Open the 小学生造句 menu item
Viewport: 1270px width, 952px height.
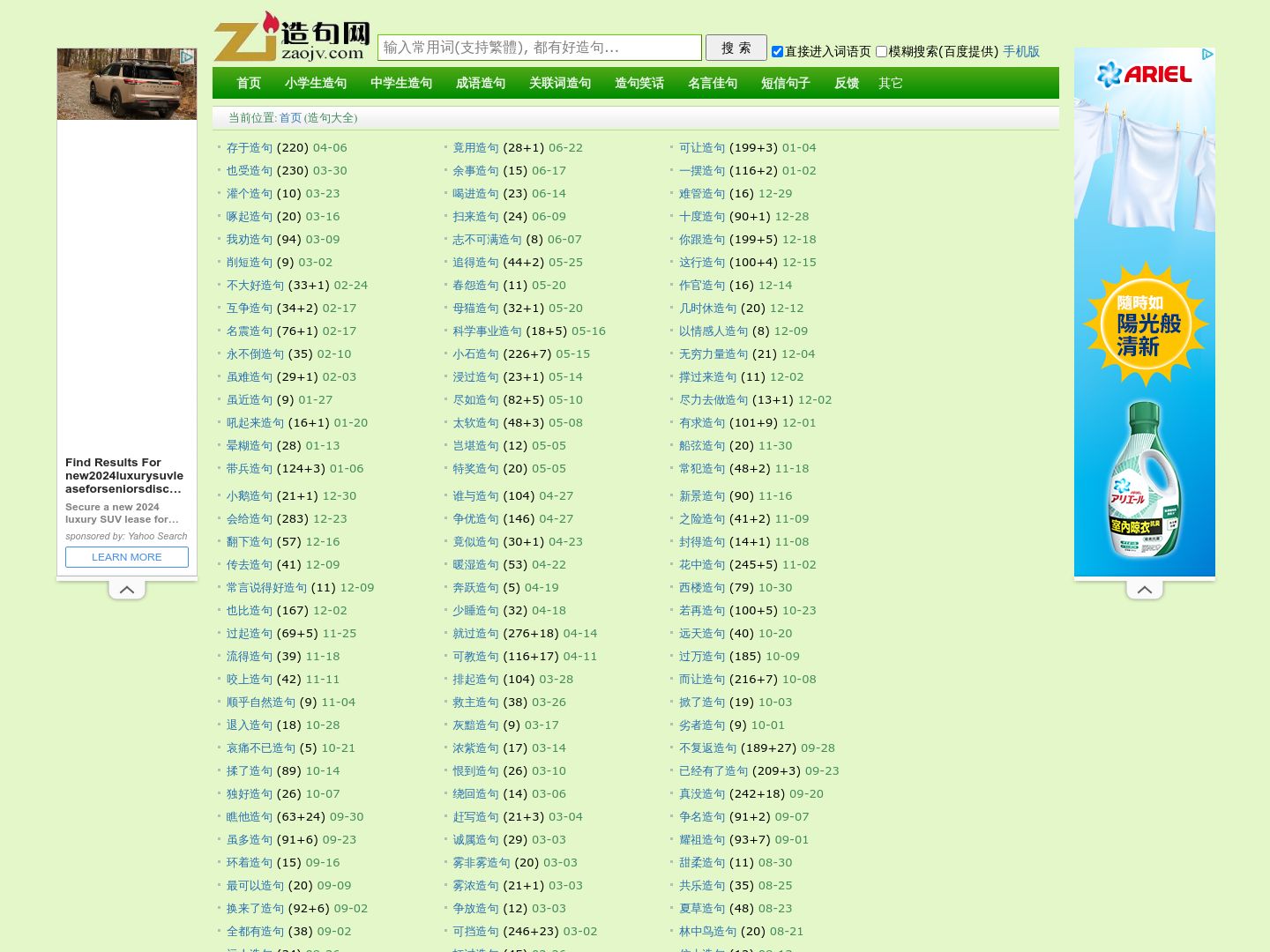click(x=316, y=83)
